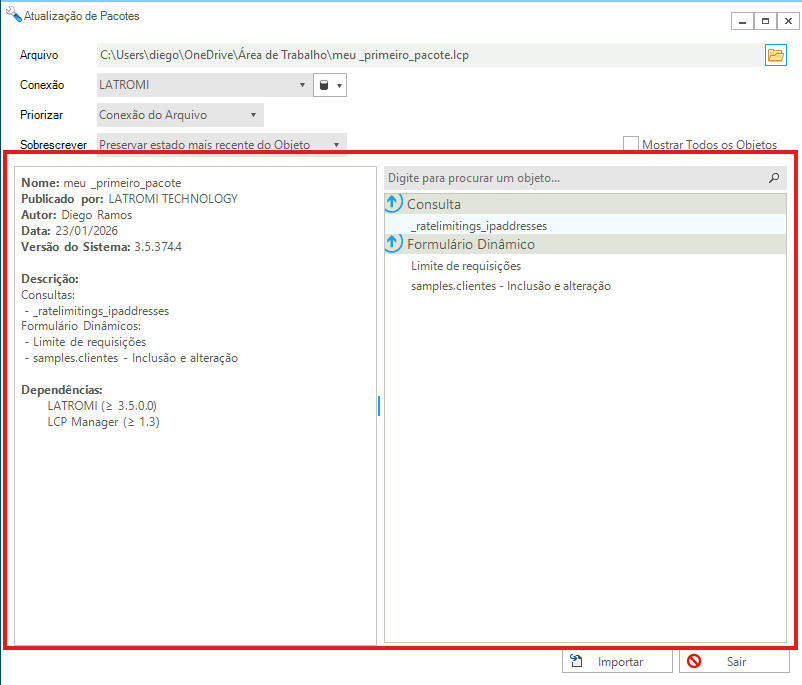Click the Sair button

point(735,662)
